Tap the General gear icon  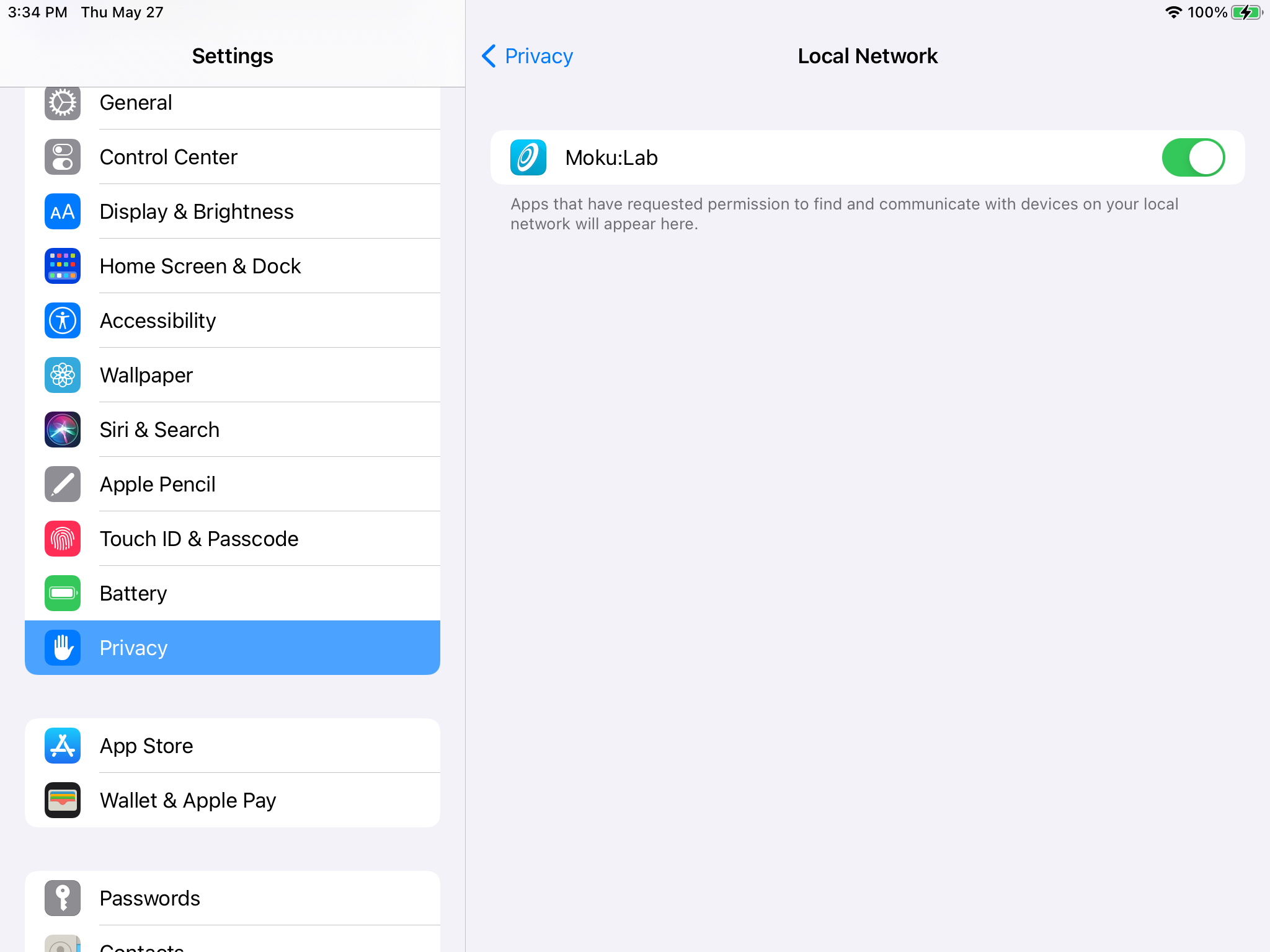pyautogui.click(x=63, y=103)
